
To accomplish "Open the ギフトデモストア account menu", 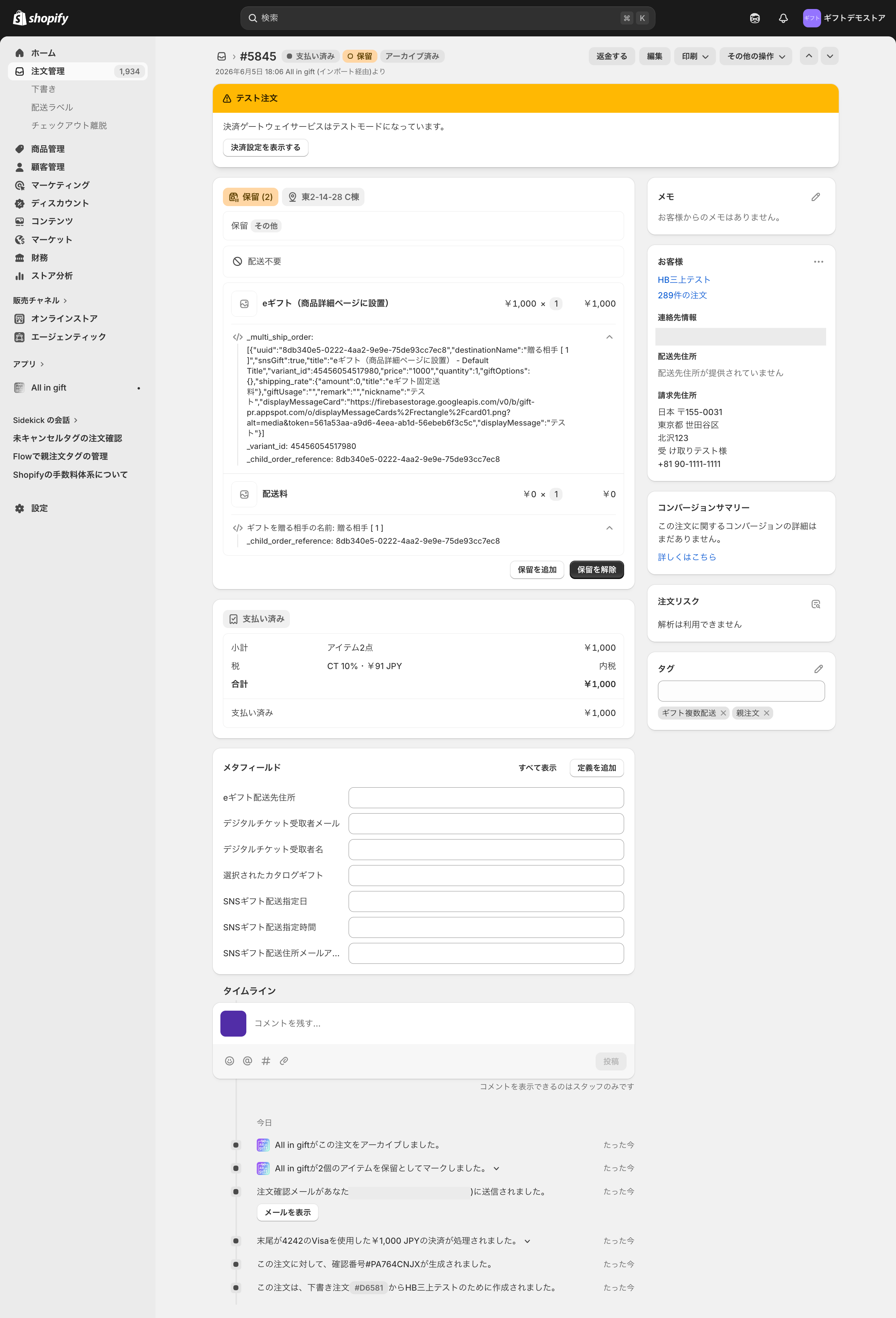I will click(844, 18).
